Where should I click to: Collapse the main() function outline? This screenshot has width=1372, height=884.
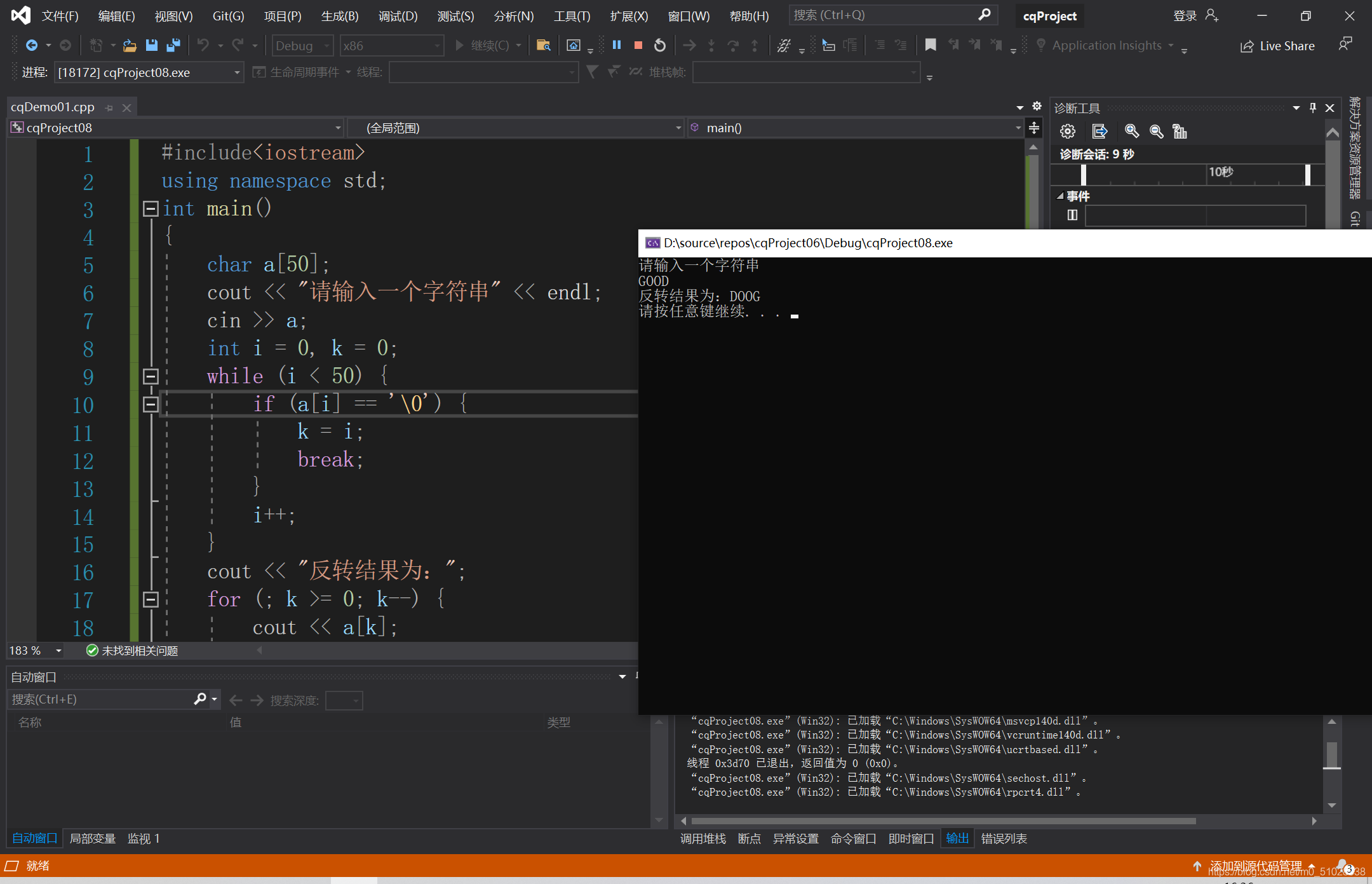(x=151, y=208)
